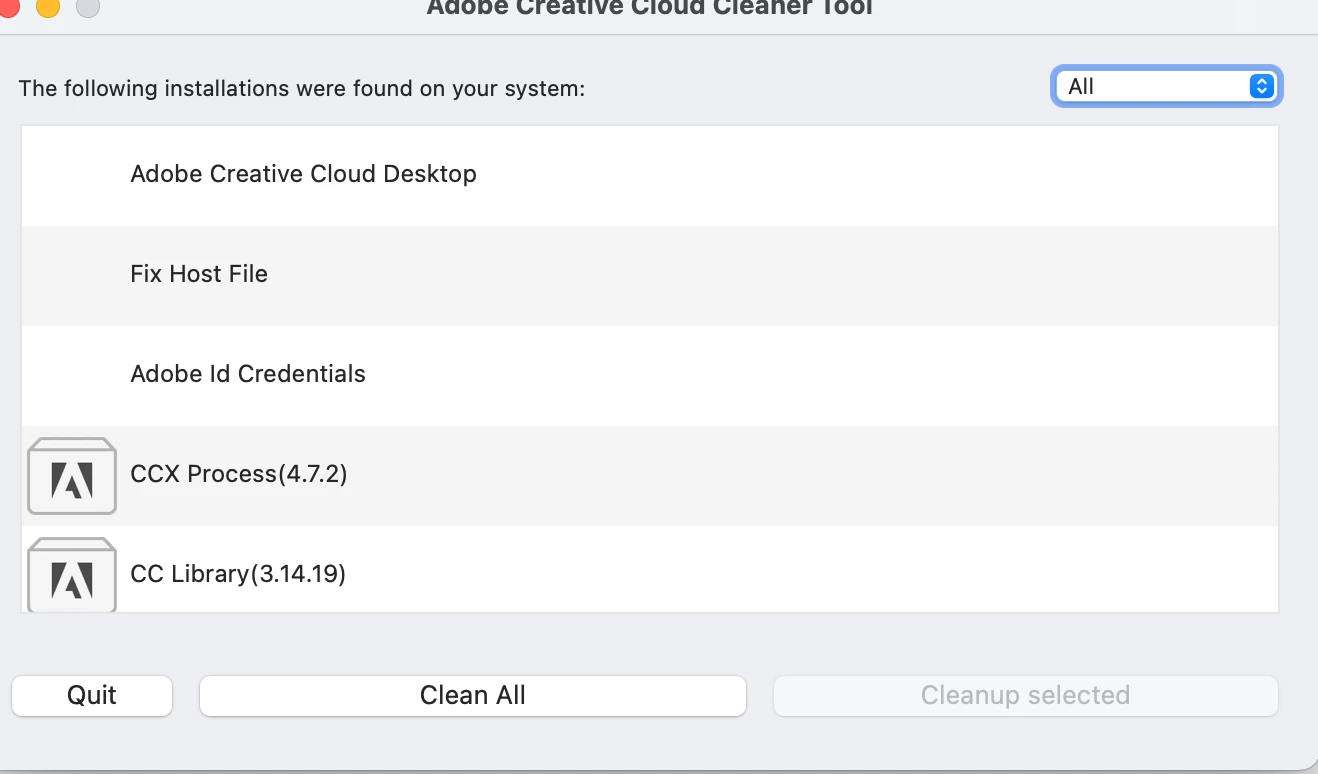Select the Adobe Id Credentials entry
This screenshot has height=774, width=1318.
248,374
